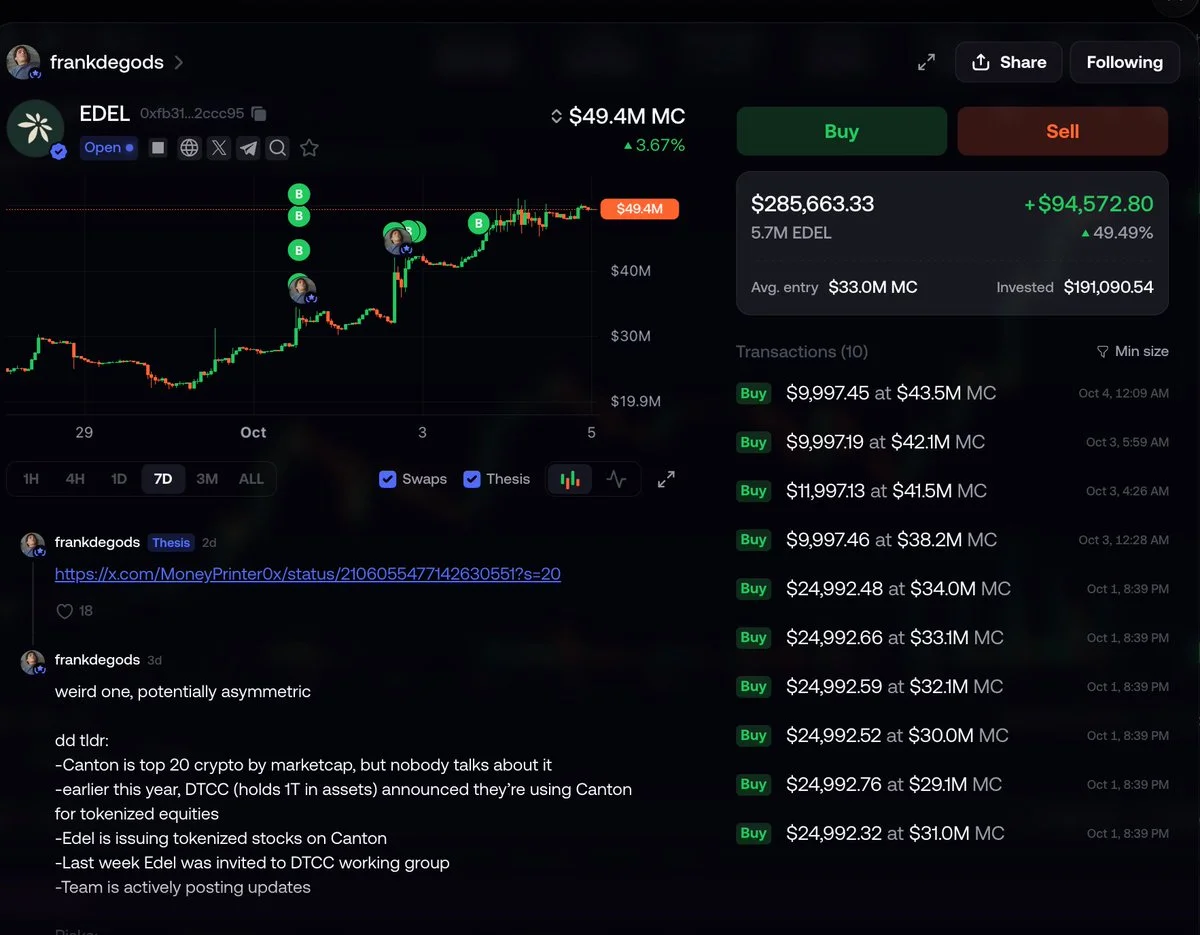The image size is (1200, 935).
Task: Click the Following button
Action: 1125,62
